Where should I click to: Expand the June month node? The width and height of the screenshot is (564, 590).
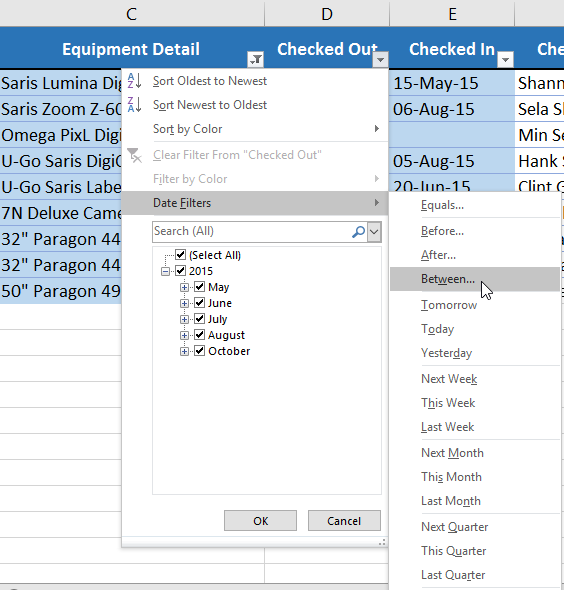coord(184,303)
